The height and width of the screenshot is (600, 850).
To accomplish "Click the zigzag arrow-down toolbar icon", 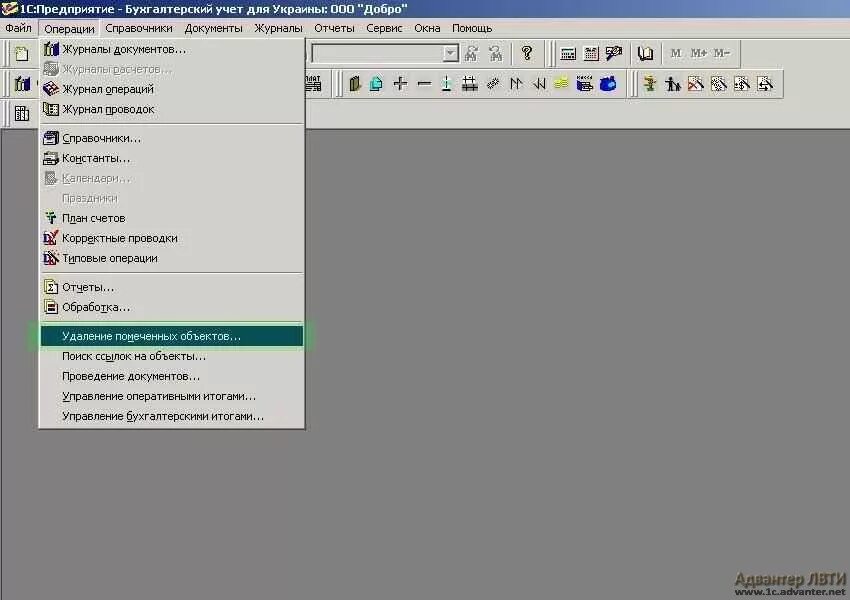I will click(x=539, y=84).
